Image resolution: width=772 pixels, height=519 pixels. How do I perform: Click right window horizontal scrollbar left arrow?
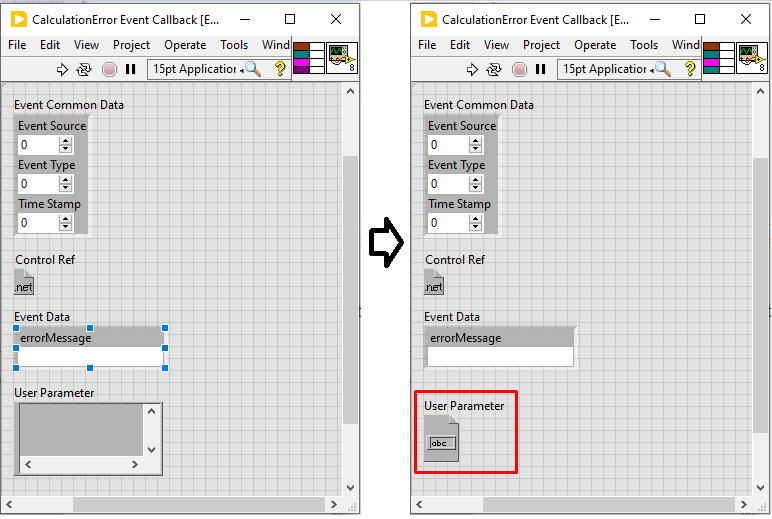click(x=419, y=505)
